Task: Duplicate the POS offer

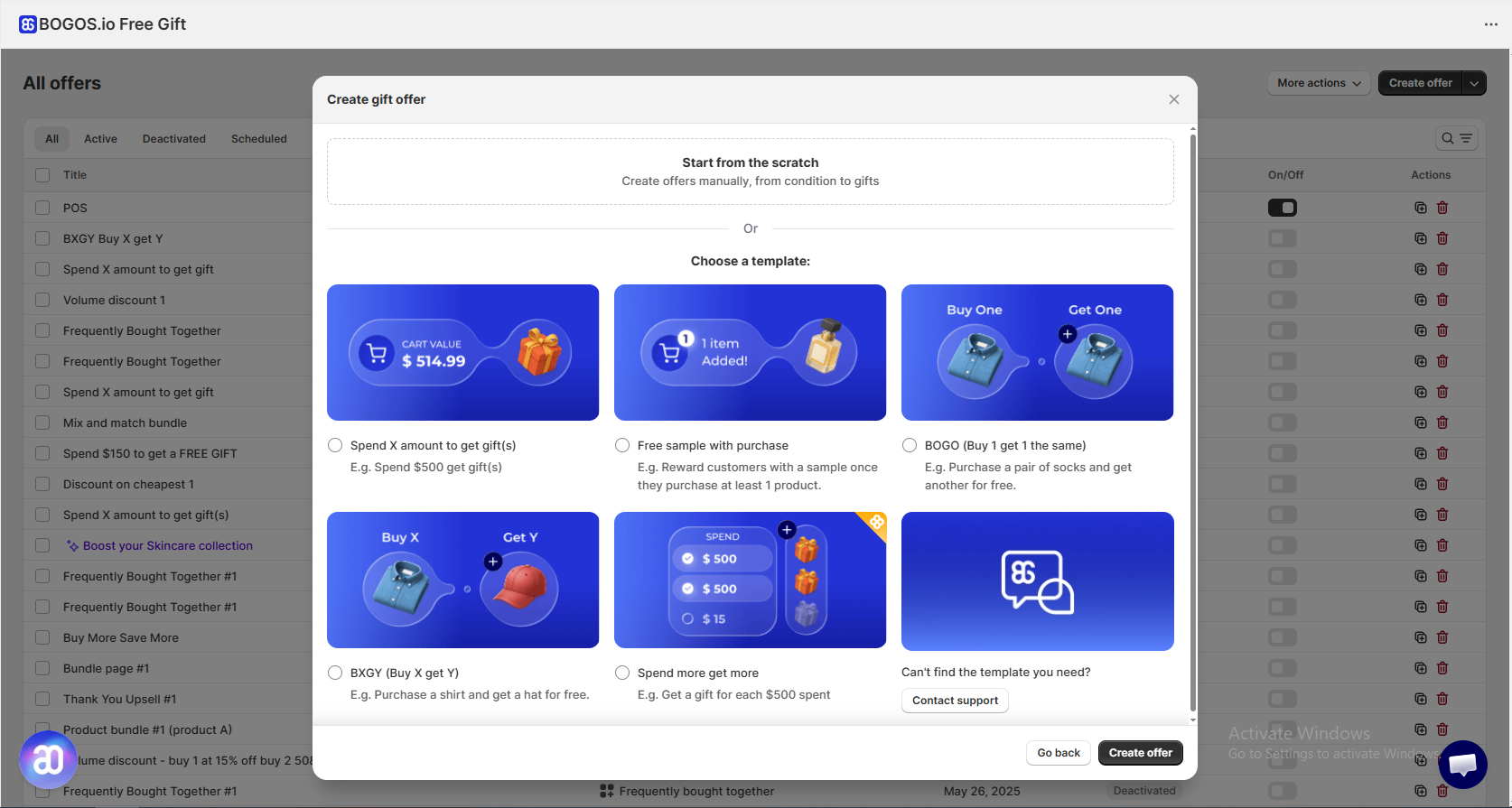Action: 1420,208
